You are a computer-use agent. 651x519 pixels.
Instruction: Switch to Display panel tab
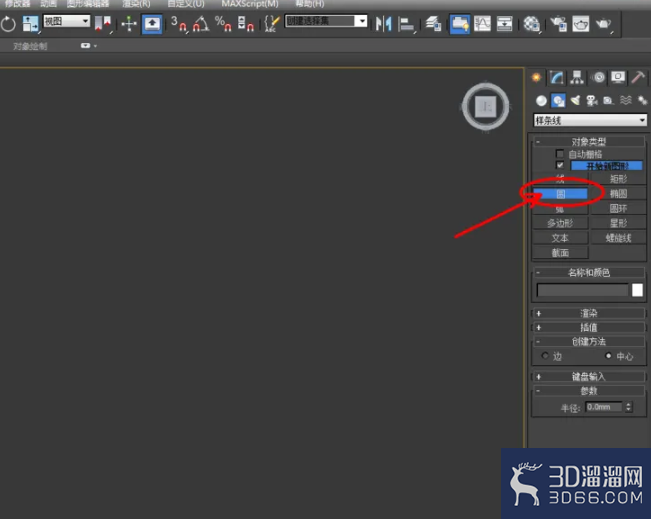coord(618,77)
